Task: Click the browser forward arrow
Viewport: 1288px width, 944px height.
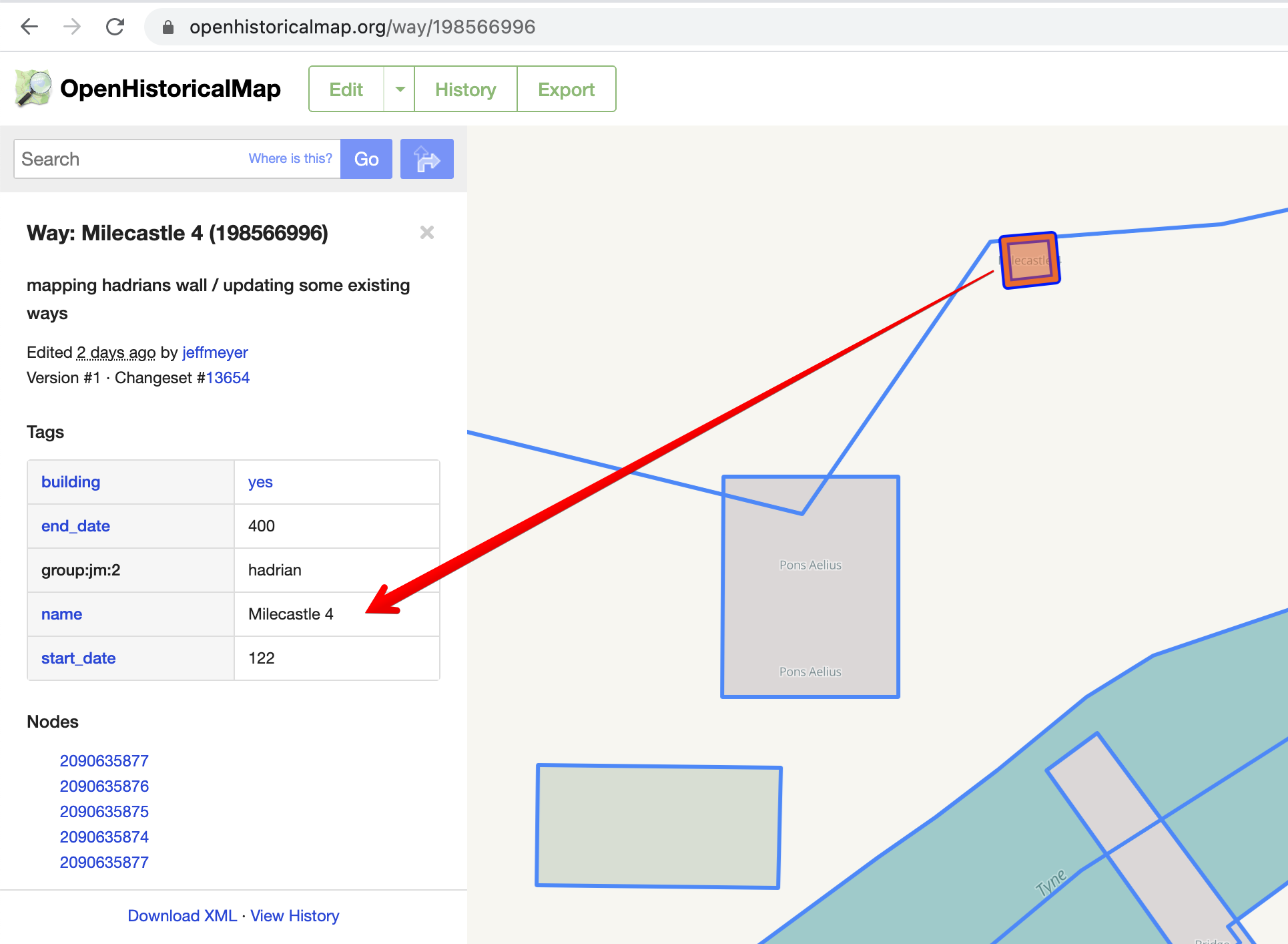Action: 71,27
